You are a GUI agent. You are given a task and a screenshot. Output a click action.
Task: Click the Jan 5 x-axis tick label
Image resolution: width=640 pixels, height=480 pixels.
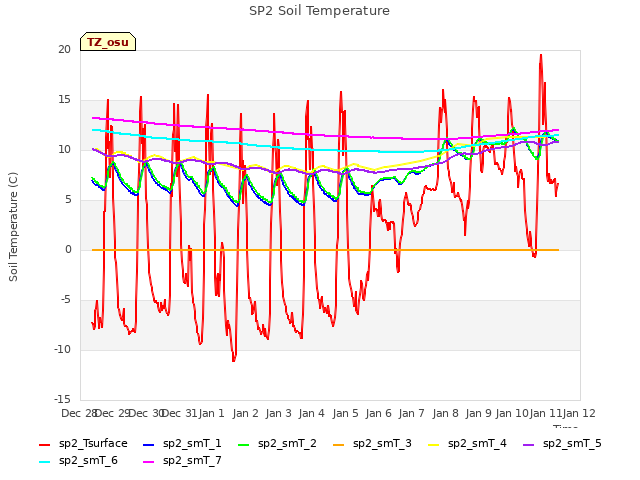(x=345, y=413)
